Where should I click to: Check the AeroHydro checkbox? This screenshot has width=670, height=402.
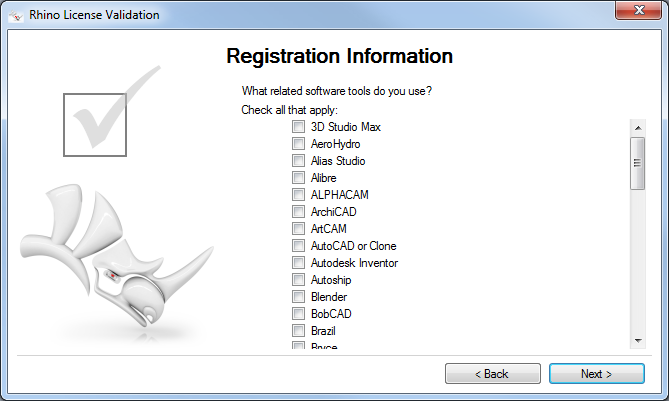298,144
